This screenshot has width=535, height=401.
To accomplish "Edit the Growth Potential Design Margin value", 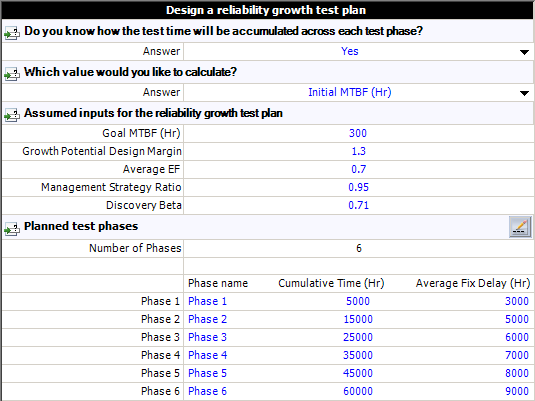I will point(358,151).
